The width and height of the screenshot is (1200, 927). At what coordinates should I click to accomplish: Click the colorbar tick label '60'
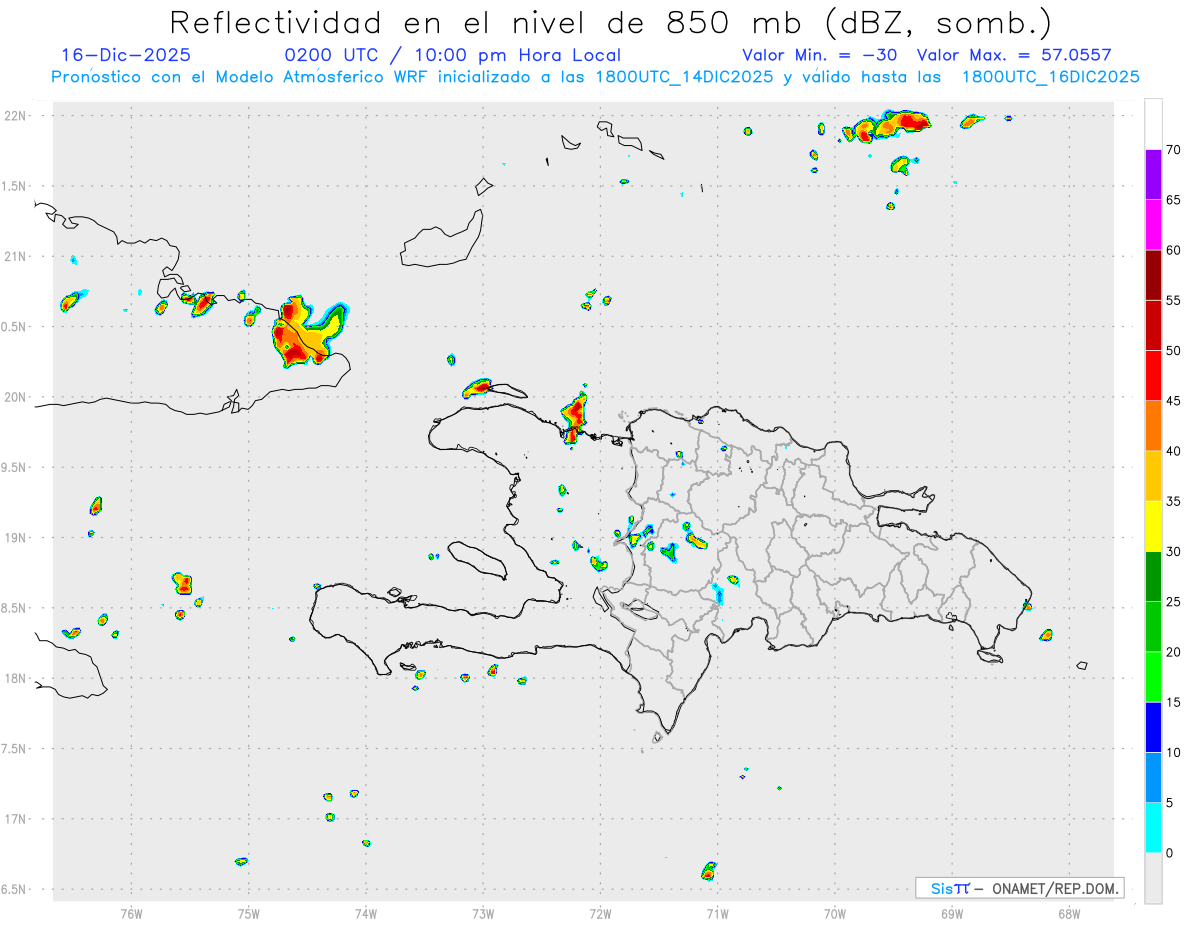1173,250
